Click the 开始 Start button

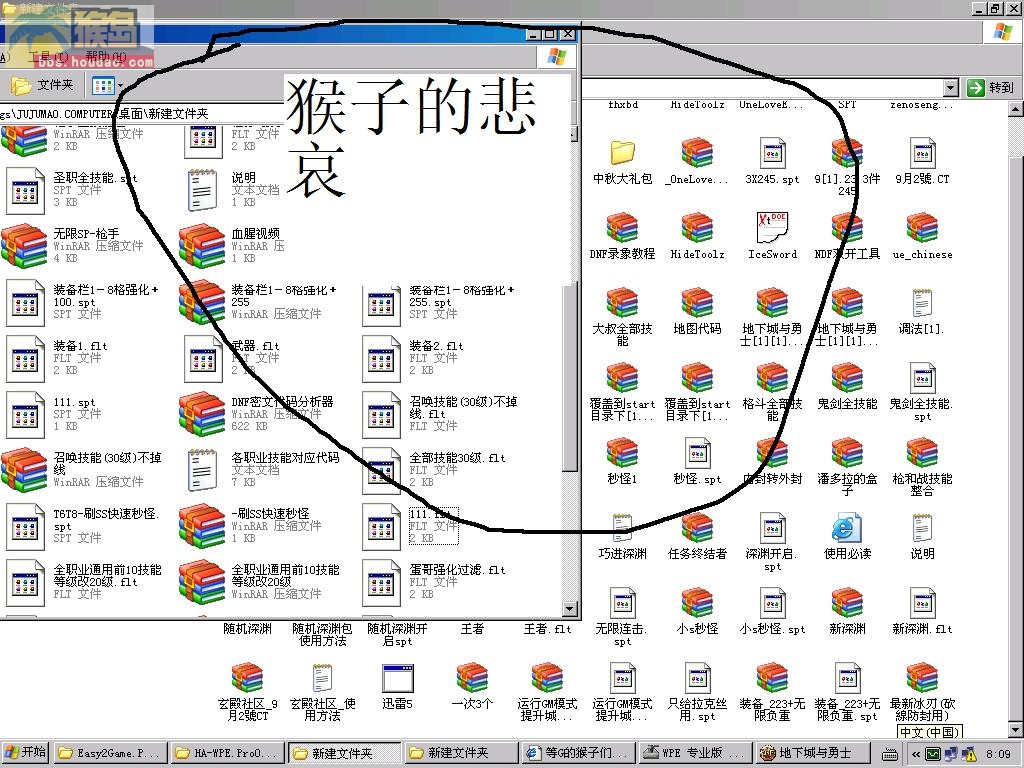click(x=25, y=752)
